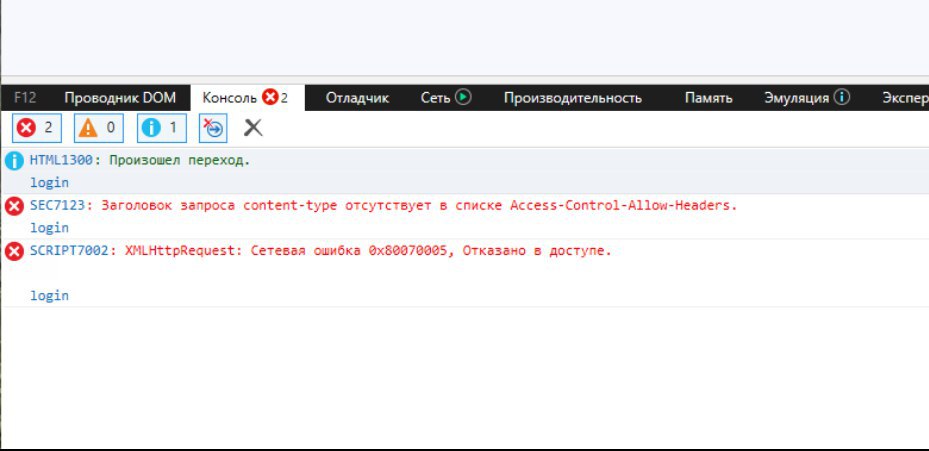Switch to the Сеть tab
This screenshot has height=451, width=929.
click(x=446, y=98)
